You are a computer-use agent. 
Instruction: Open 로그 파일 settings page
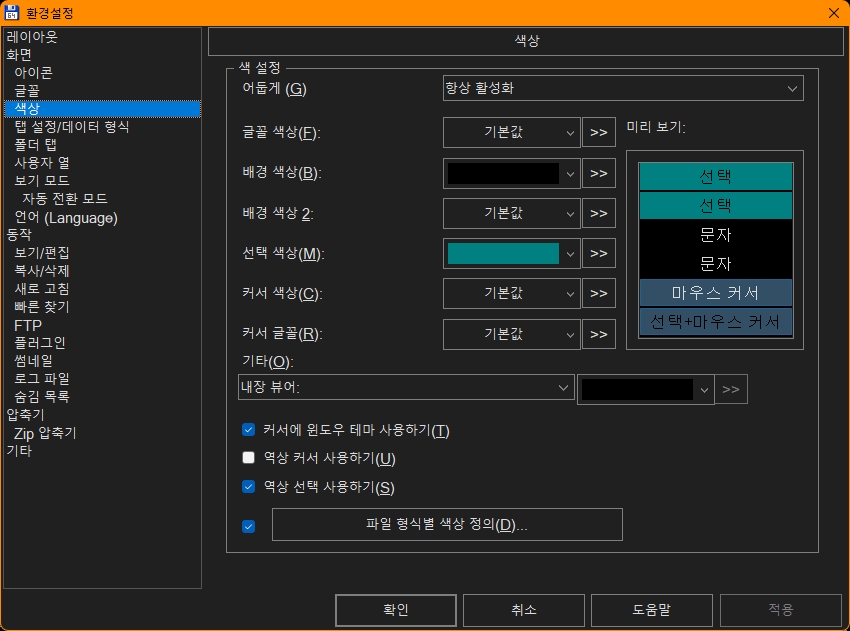(42, 378)
